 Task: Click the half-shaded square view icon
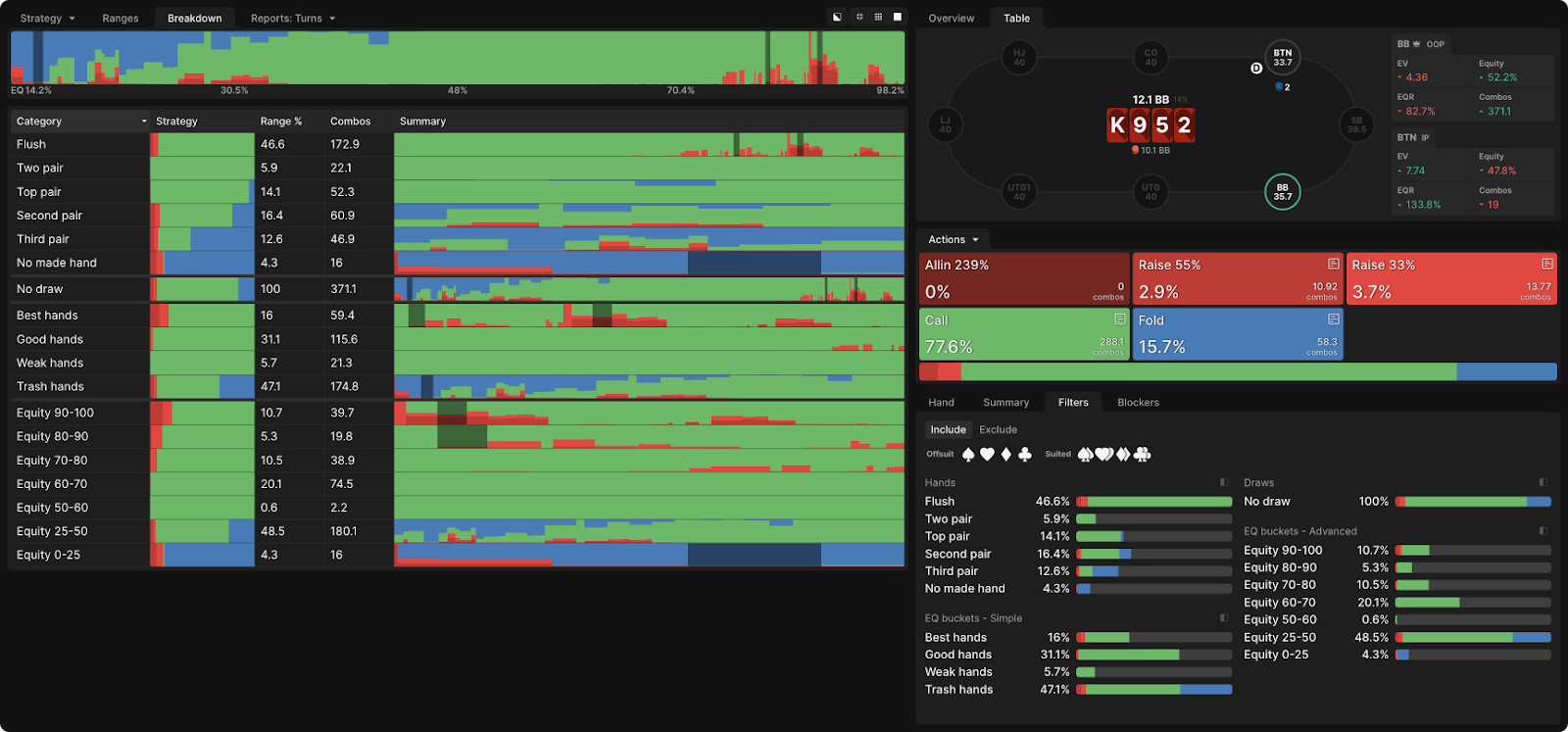837,18
